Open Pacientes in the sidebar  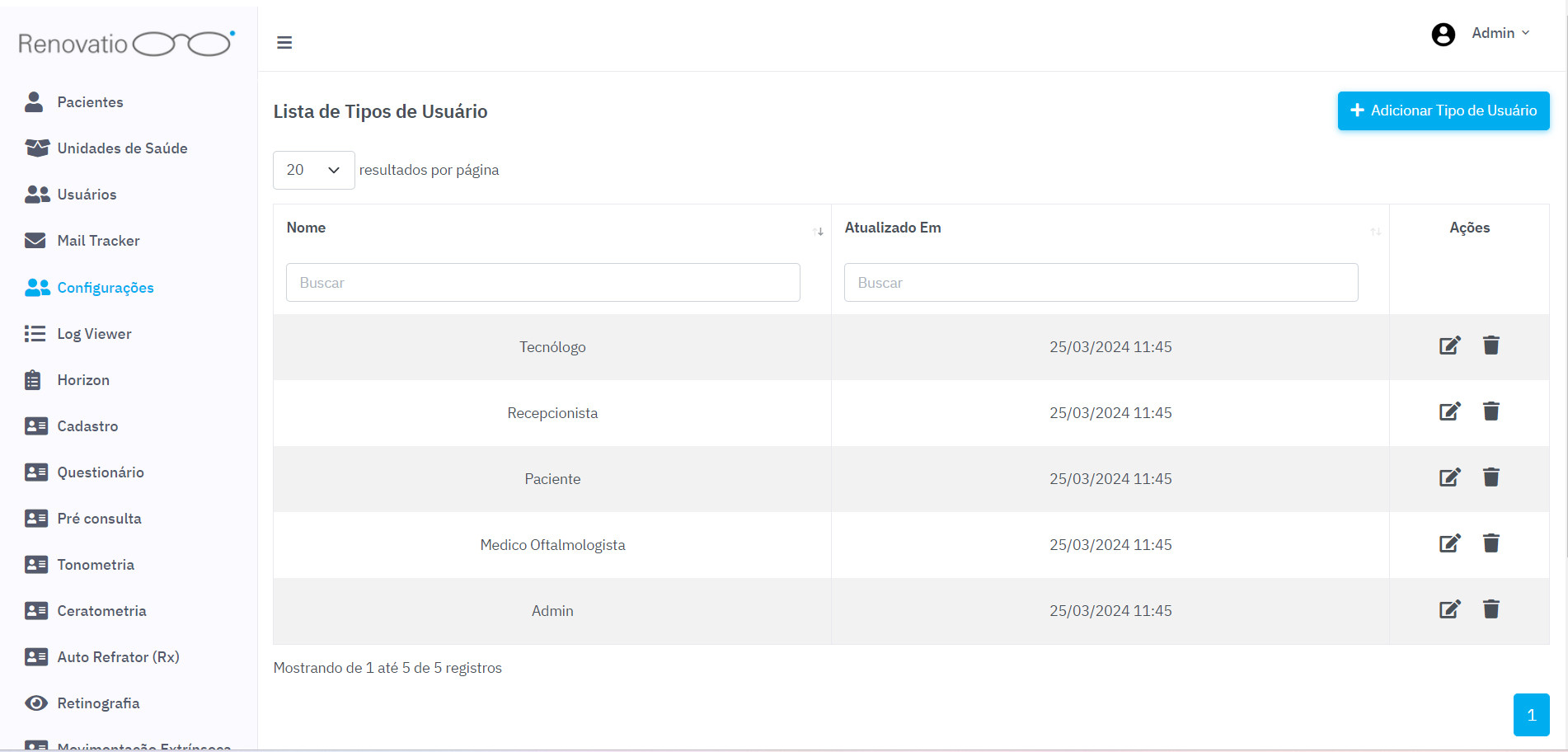[90, 102]
